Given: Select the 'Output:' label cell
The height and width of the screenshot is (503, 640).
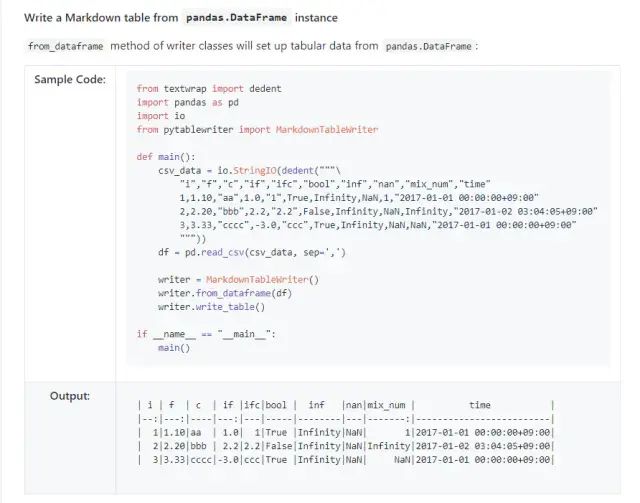Looking at the screenshot, I should pos(70,397).
